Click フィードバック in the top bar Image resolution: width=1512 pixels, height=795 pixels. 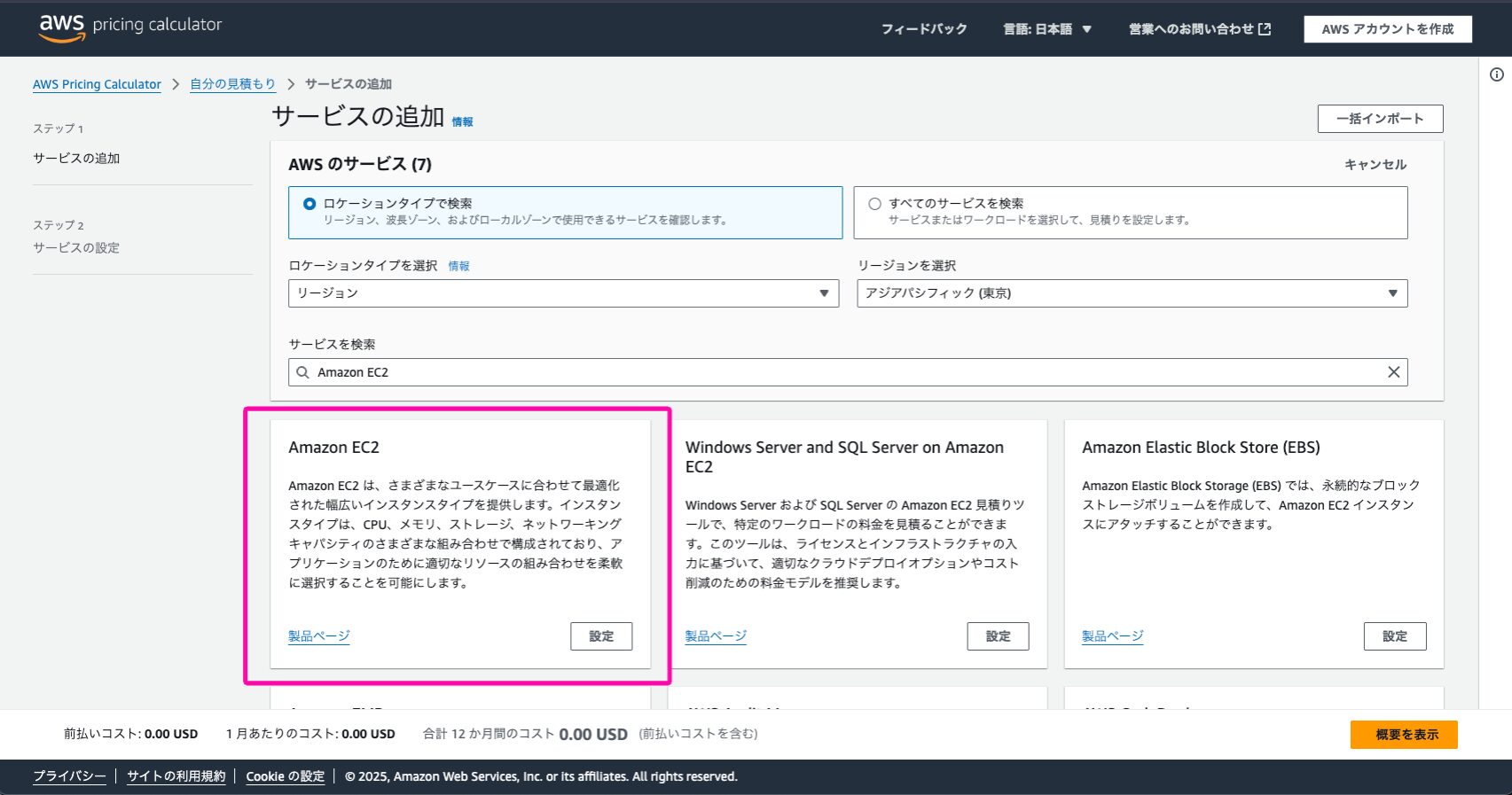[924, 29]
